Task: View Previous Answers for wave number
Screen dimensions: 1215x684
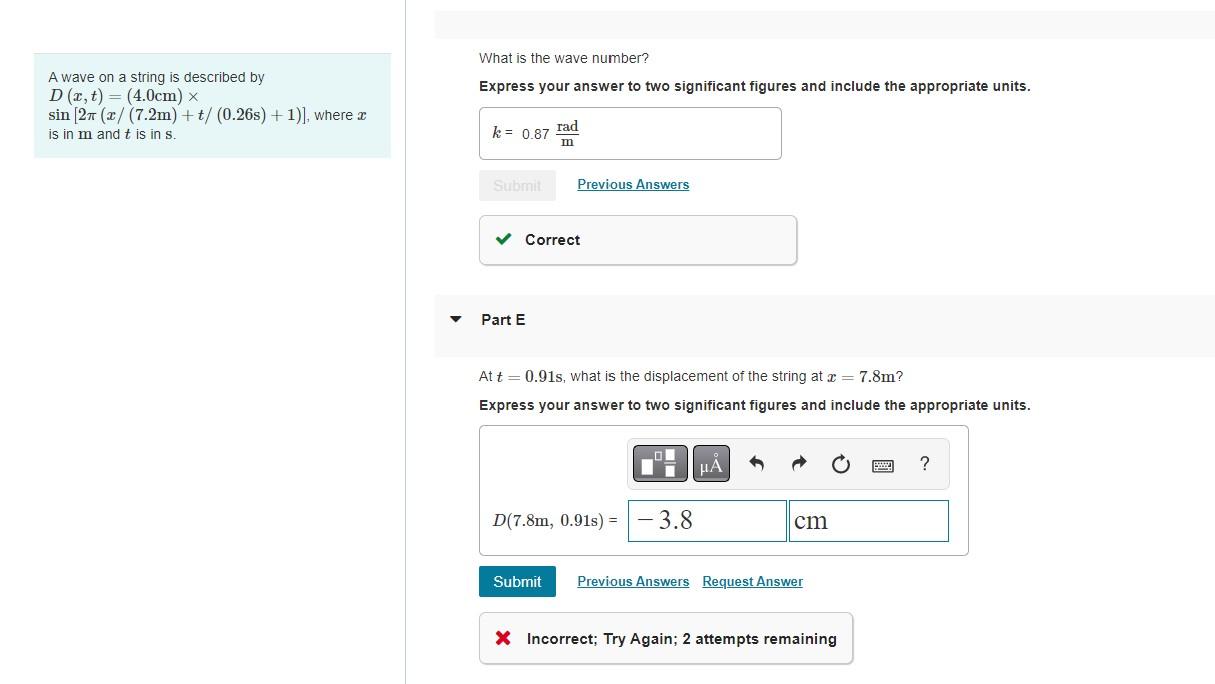Action: coord(632,184)
